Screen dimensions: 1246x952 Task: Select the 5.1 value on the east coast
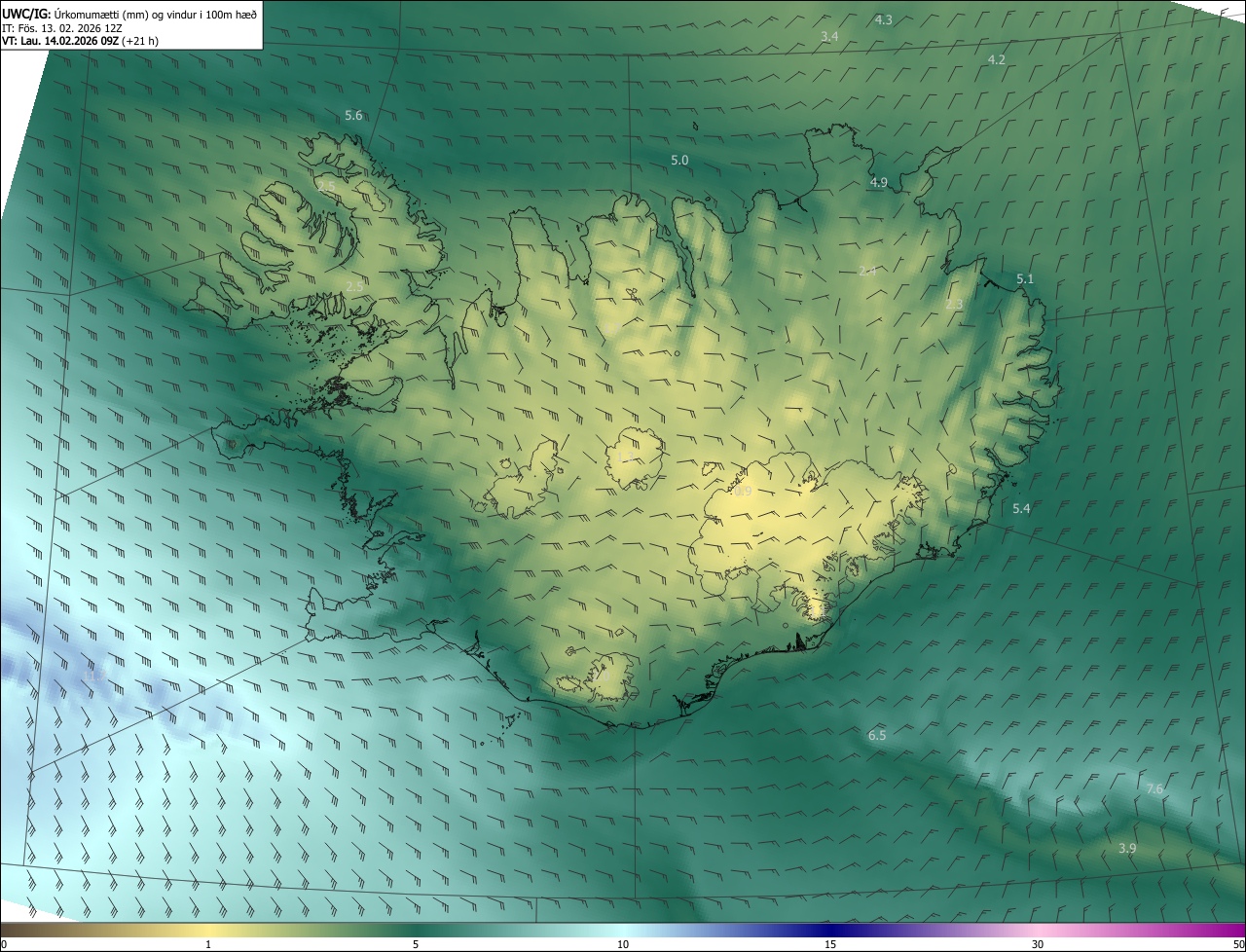pos(1025,279)
